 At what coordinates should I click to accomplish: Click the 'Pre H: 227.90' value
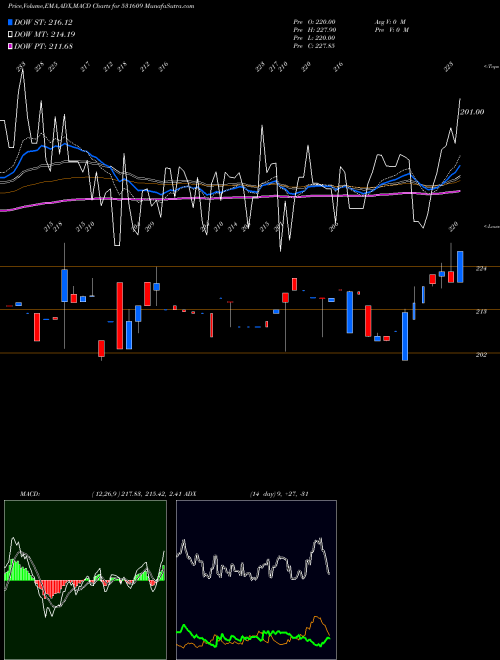tap(314, 30)
